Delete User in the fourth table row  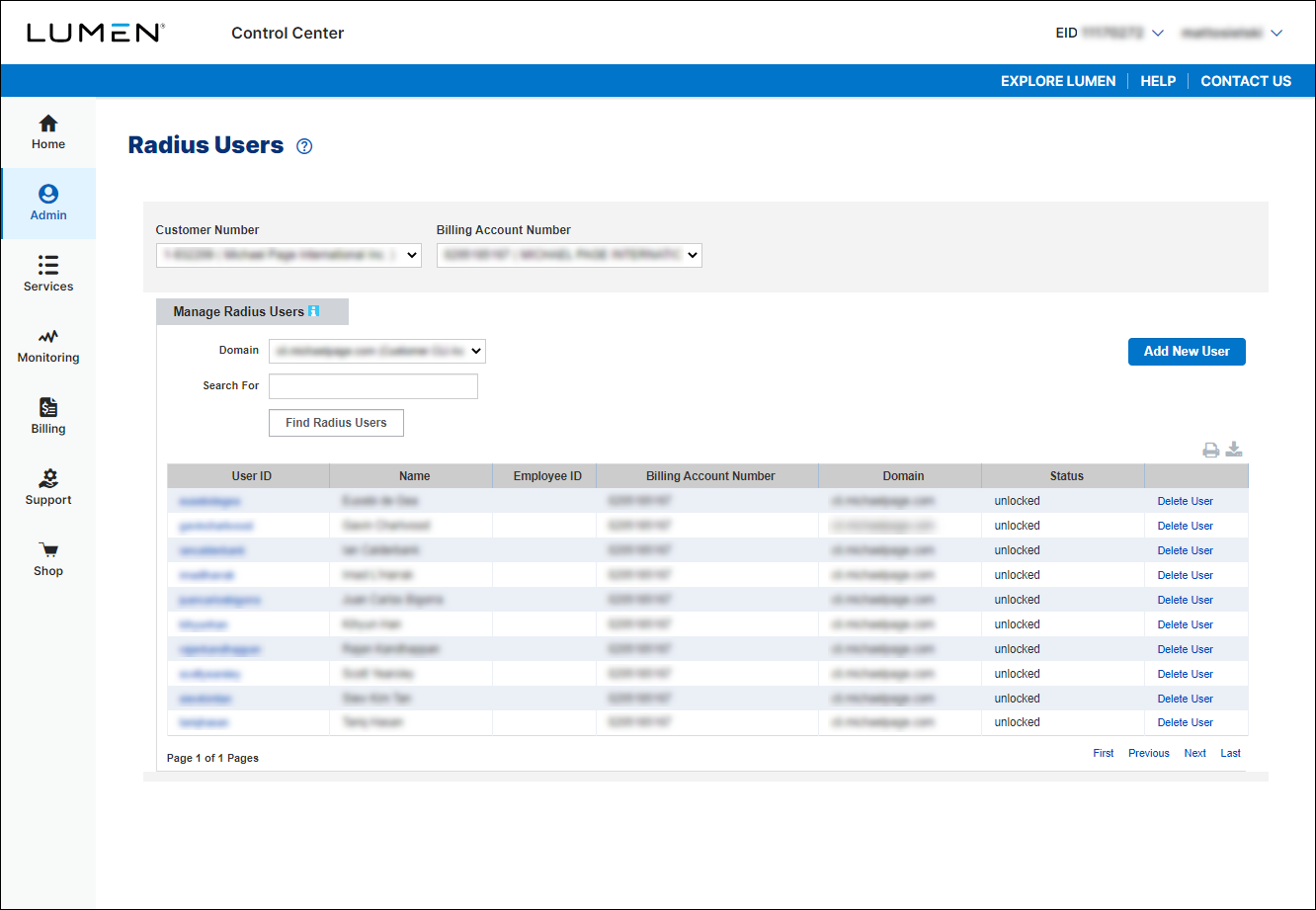pos(1186,575)
